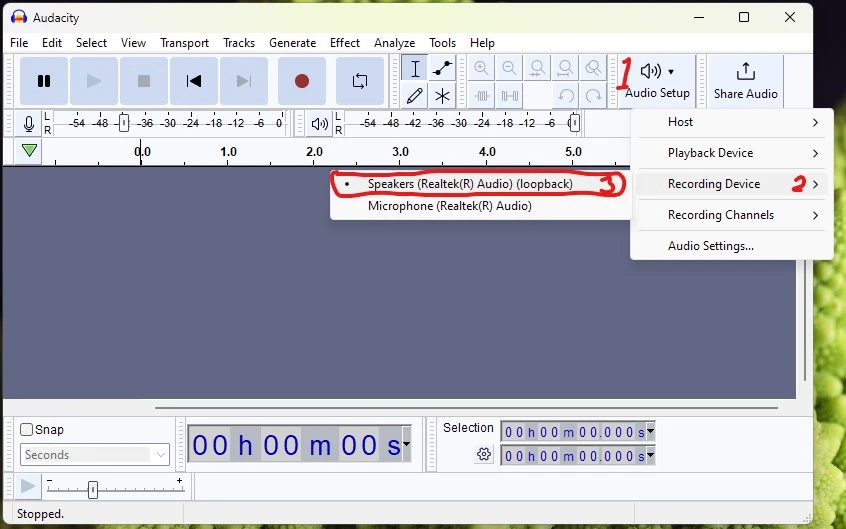The width and height of the screenshot is (846, 529).
Task: Open selection start time format dropdown
Action: (x=650, y=431)
